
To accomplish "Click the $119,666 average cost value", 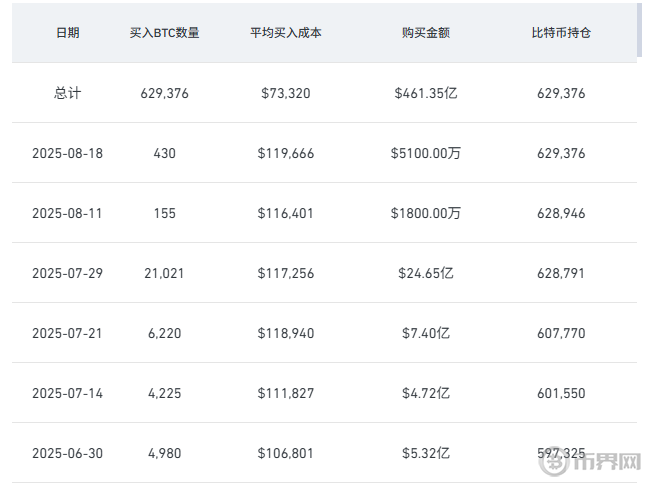I will (x=286, y=153).
